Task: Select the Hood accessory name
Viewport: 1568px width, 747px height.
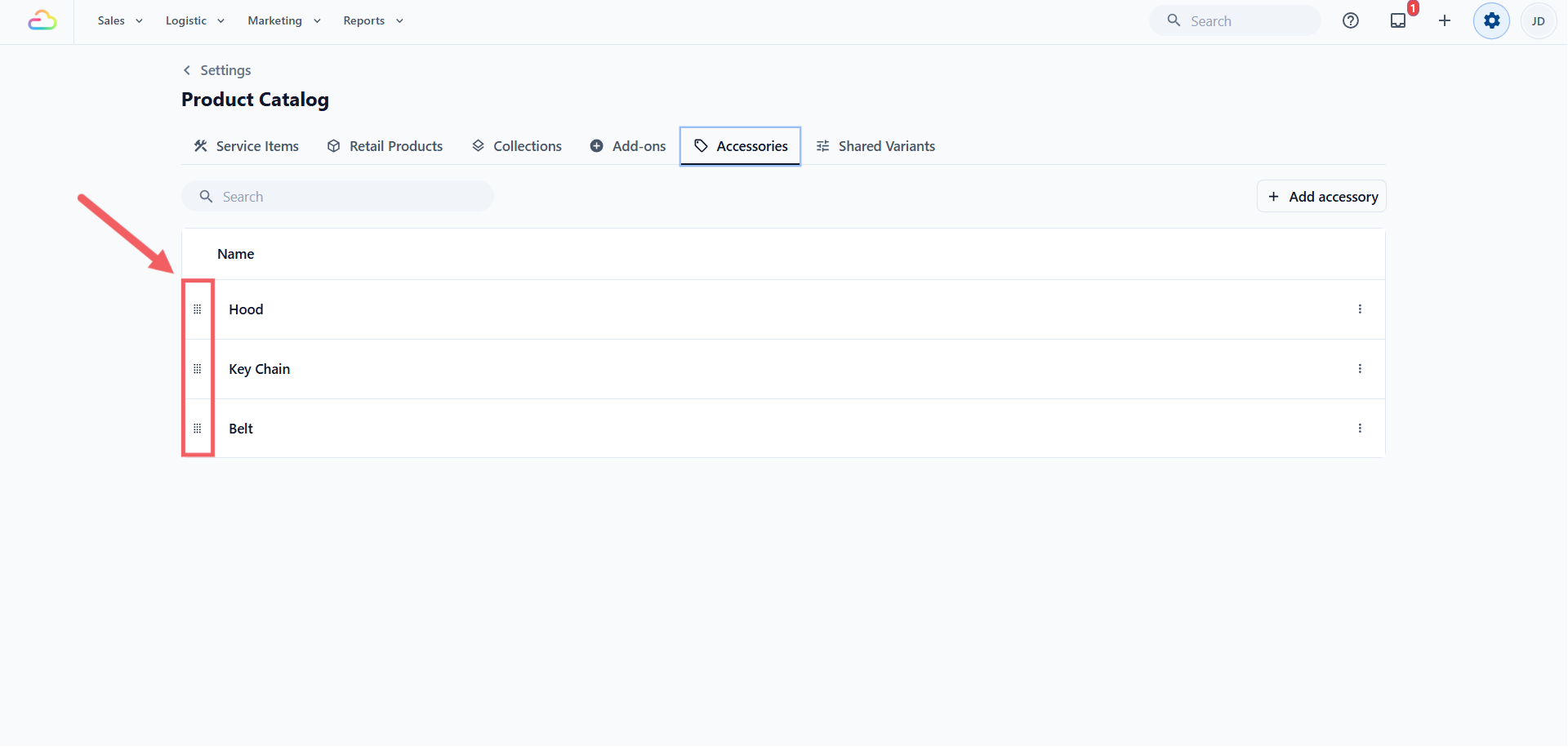Action: click(x=246, y=309)
